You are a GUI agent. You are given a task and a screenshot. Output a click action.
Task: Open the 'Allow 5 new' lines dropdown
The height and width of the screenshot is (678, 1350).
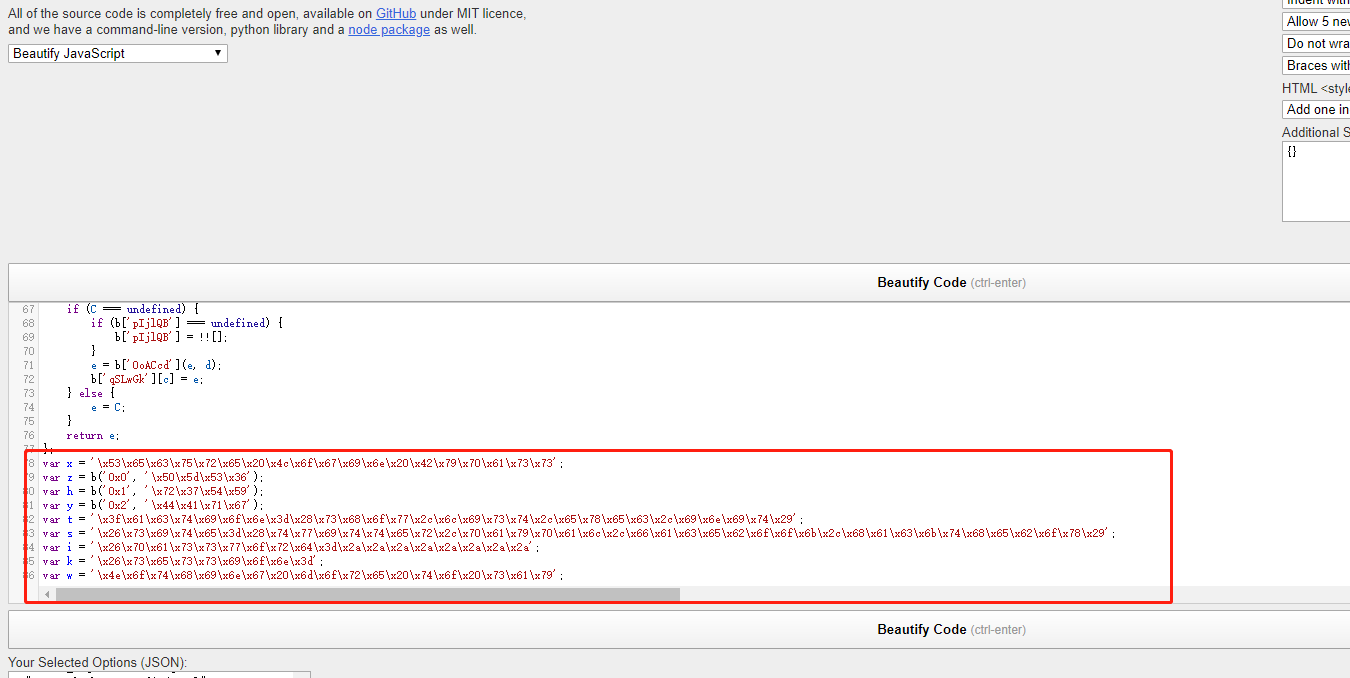[1316, 21]
